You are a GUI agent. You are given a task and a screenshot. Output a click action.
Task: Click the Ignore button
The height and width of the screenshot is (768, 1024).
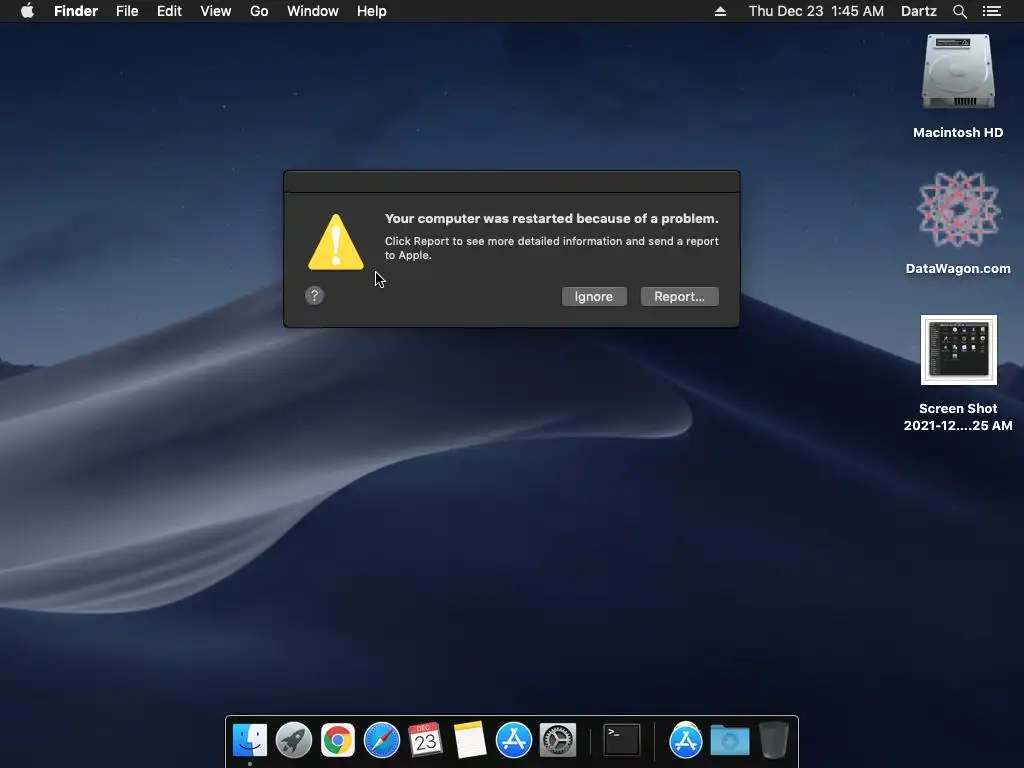[x=594, y=296]
